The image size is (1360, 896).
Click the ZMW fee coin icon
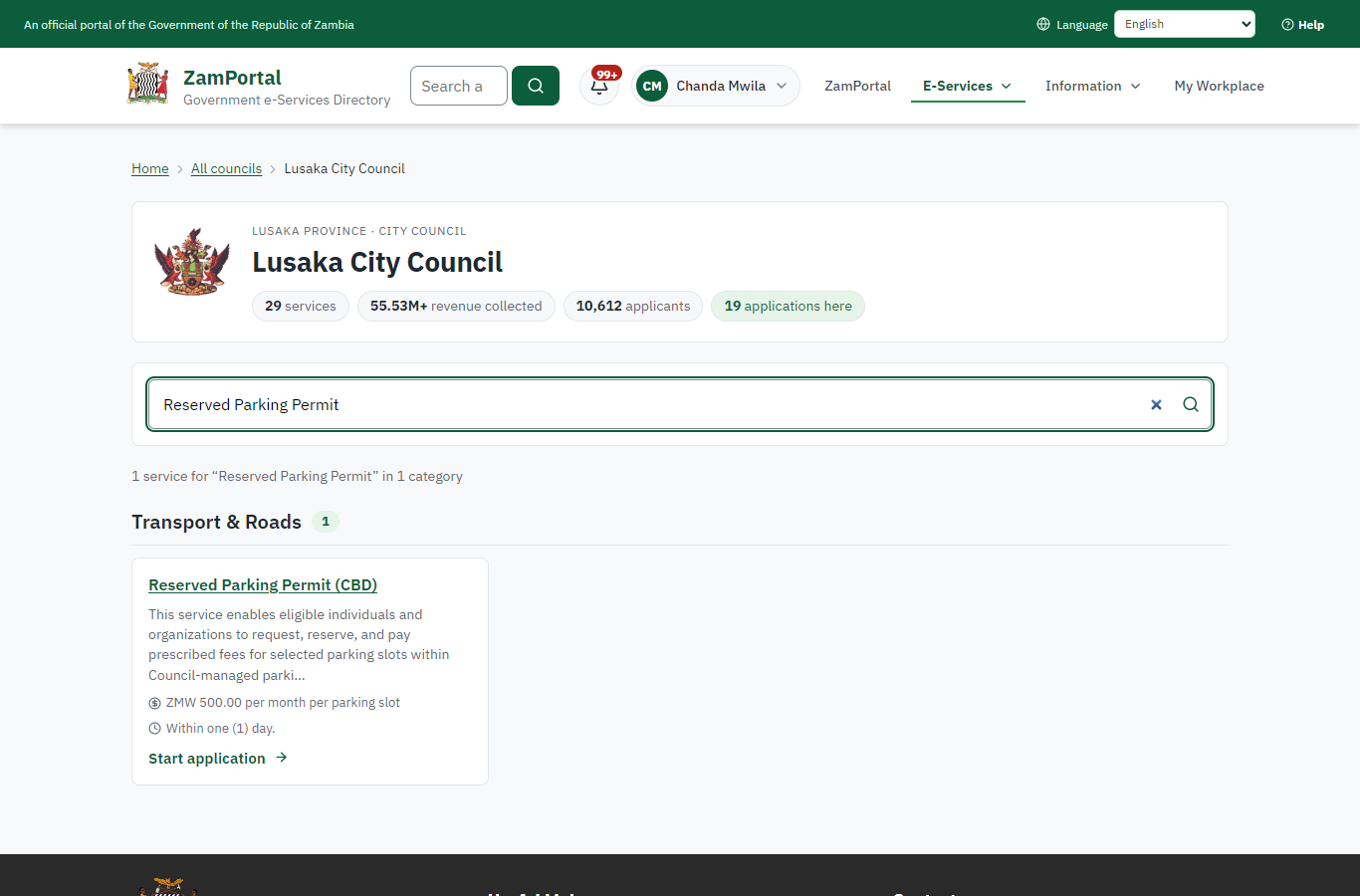pyautogui.click(x=154, y=703)
